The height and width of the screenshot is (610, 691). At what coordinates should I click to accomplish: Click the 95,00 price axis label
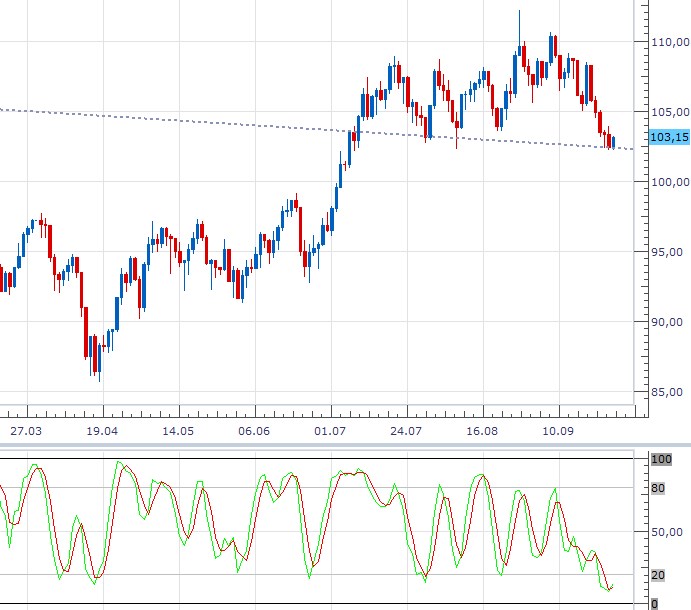[x=668, y=252]
